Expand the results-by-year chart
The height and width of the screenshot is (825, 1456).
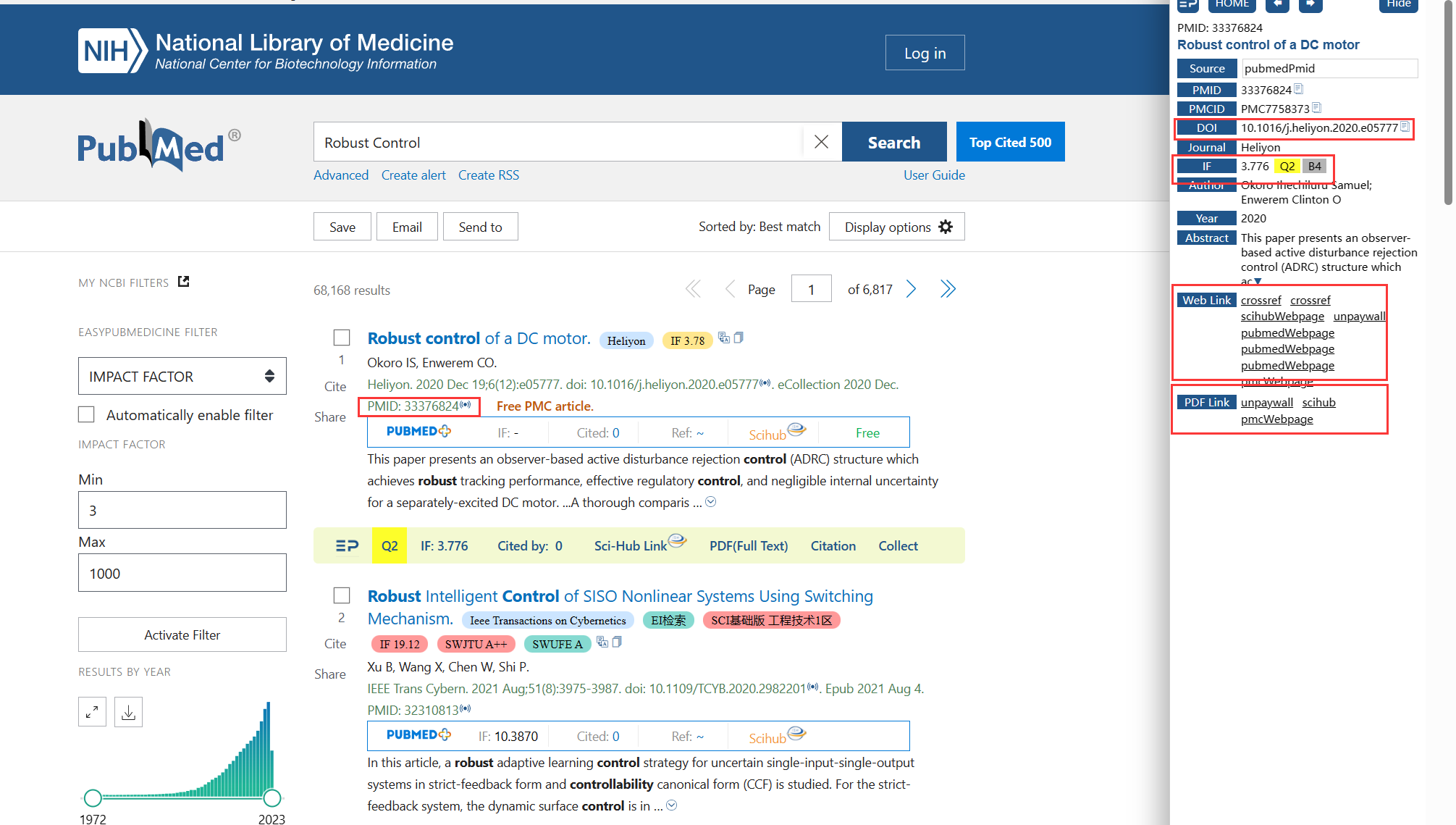(x=92, y=712)
